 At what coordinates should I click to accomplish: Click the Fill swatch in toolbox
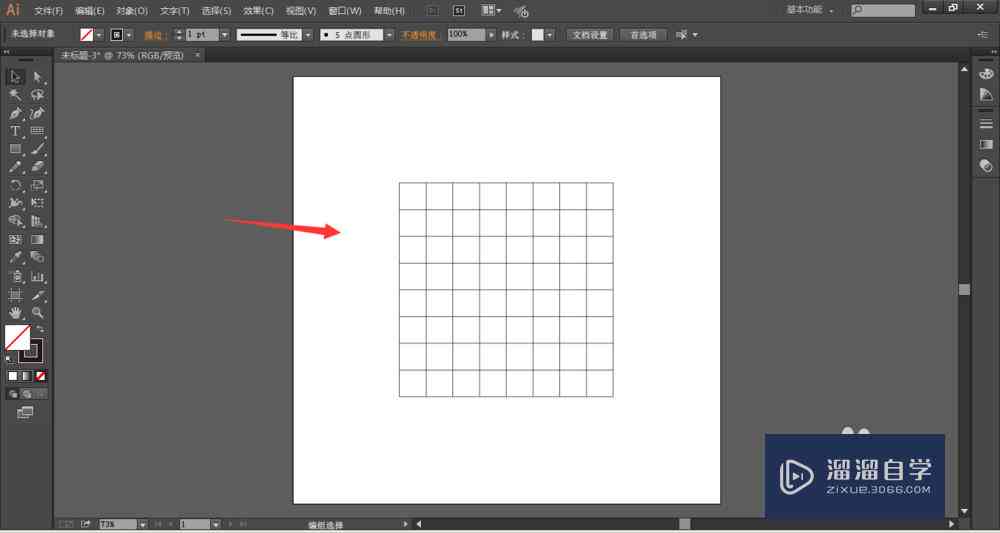(18, 338)
